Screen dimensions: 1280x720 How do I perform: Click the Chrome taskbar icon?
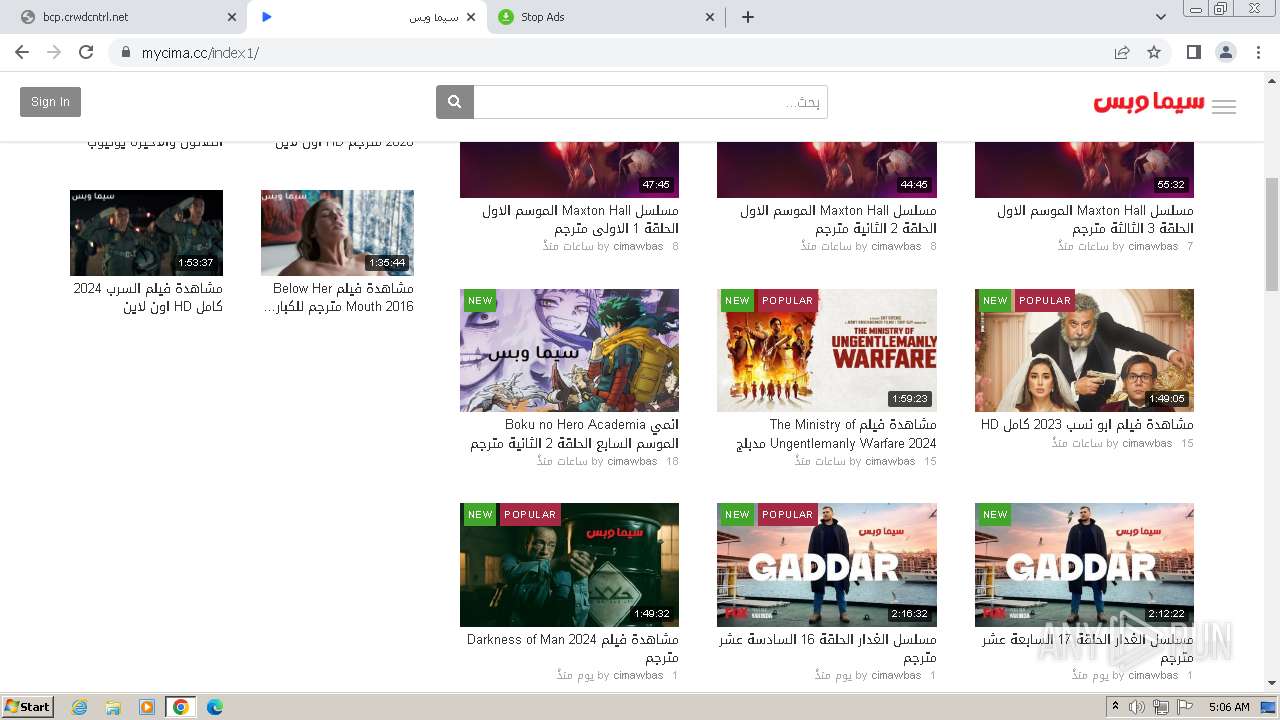click(x=180, y=707)
